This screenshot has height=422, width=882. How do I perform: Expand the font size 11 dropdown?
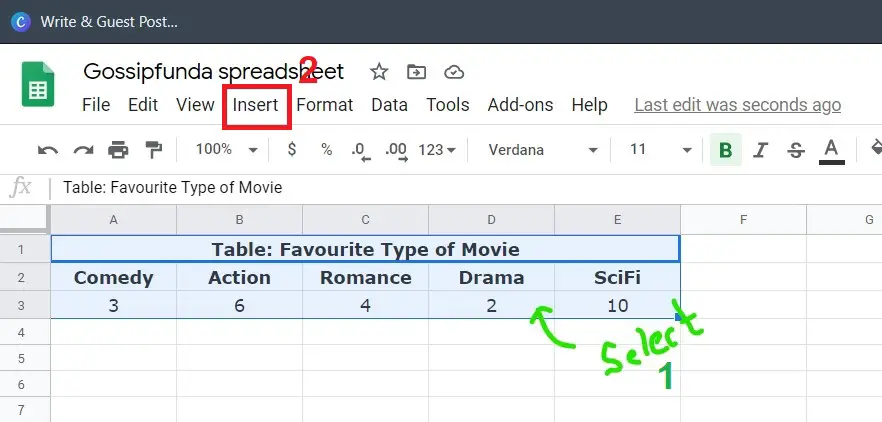660,150
